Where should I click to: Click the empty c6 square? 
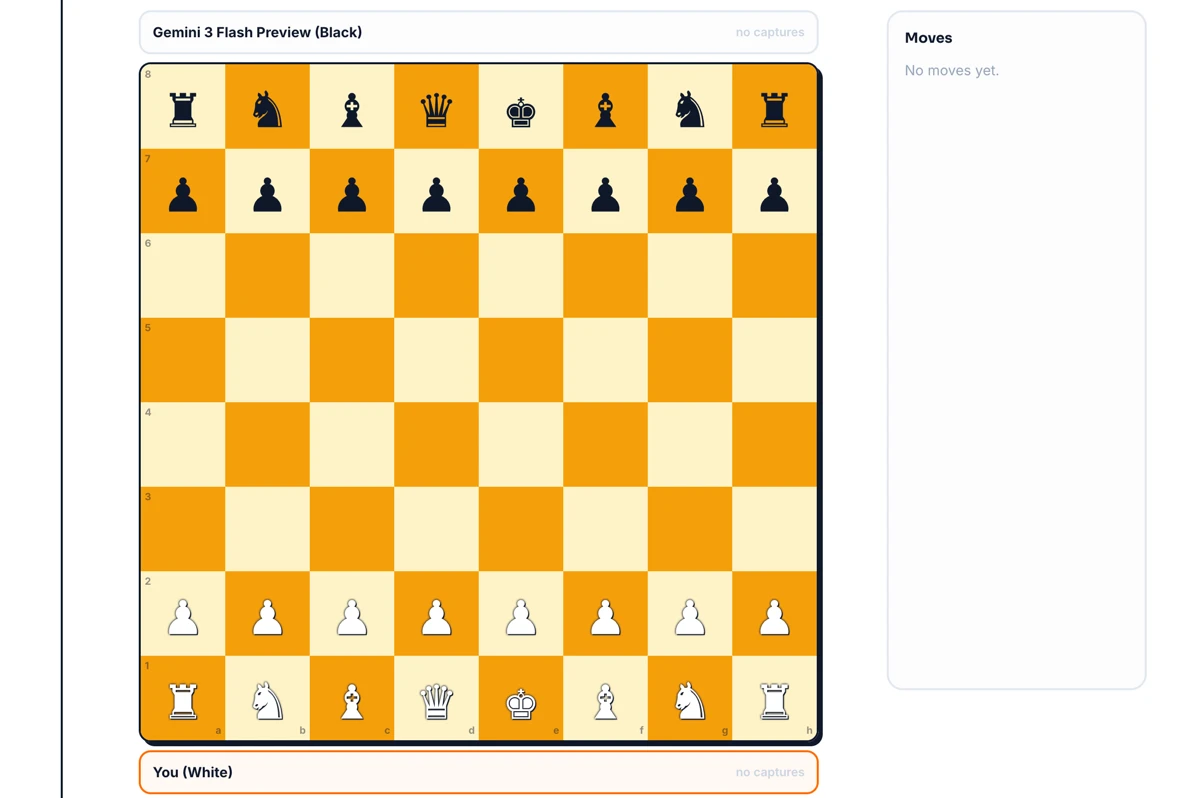click(352, 275)
